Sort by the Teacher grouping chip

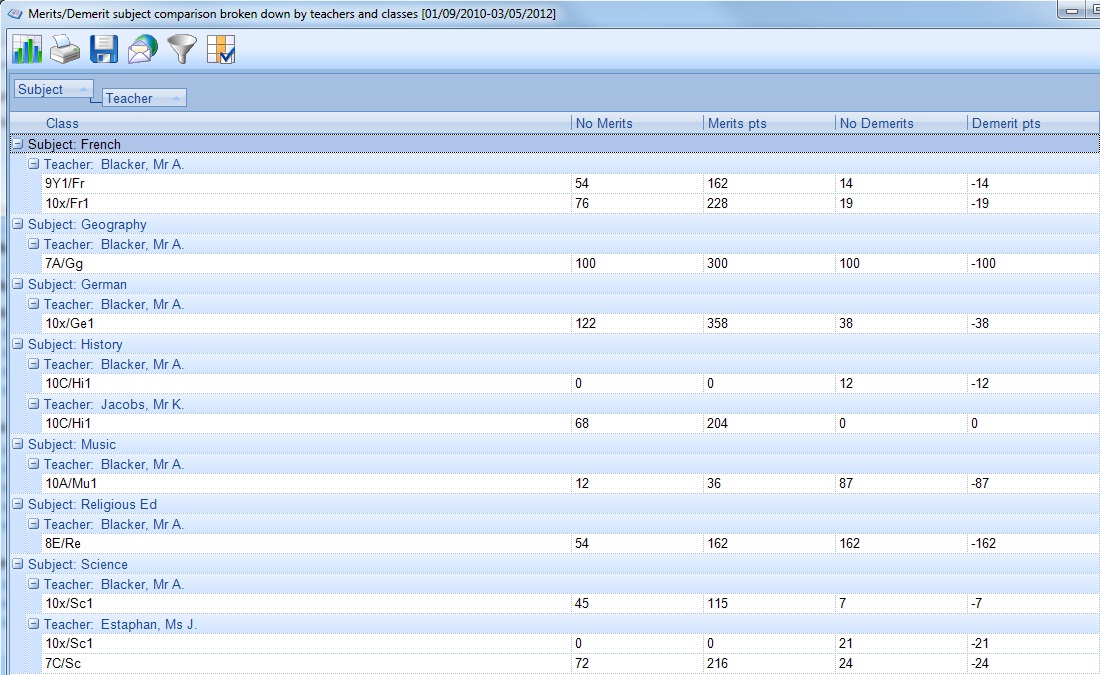144,98
